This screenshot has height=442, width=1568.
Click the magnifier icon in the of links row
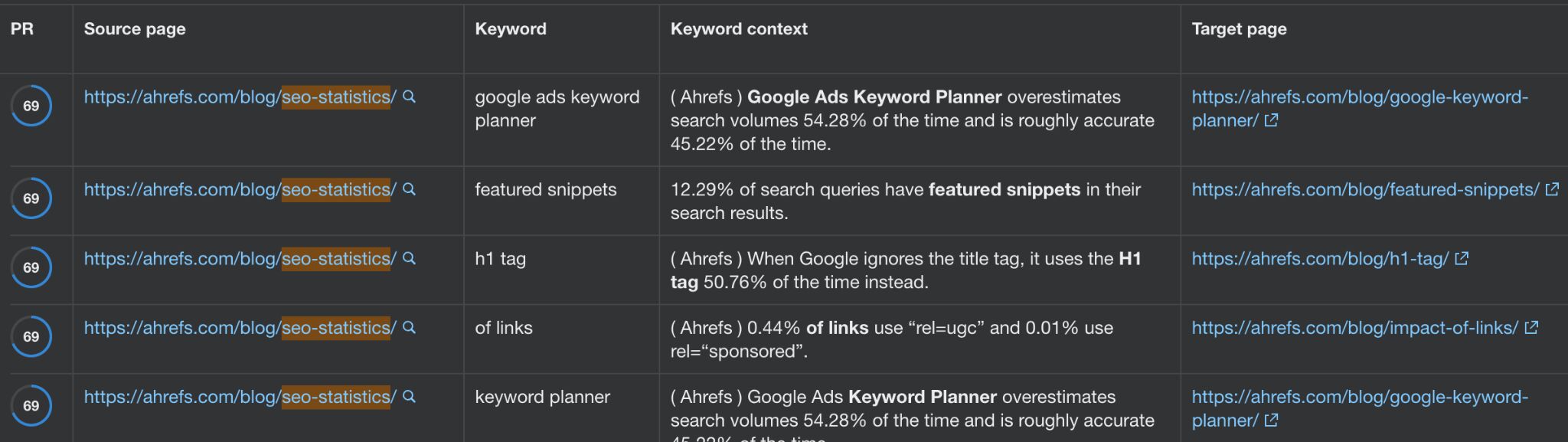410,328
